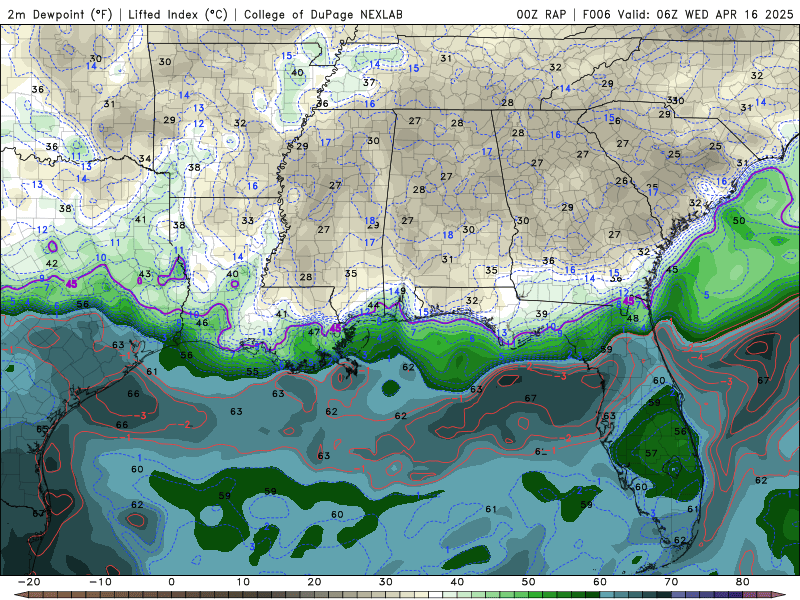Click the "57" dewpoint value over Florida
Screen dimensions: 800x600
click(x=651, y=453)
